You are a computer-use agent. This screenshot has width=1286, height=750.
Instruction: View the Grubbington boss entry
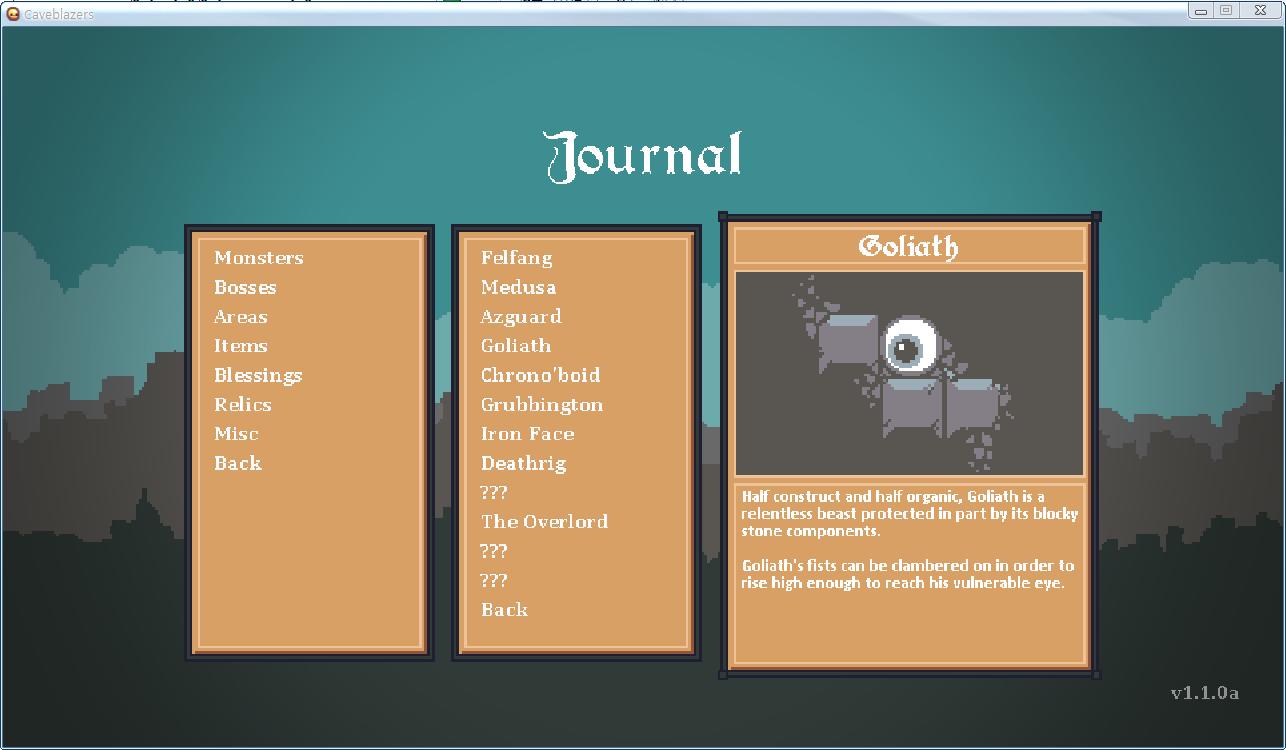[541, 405]
